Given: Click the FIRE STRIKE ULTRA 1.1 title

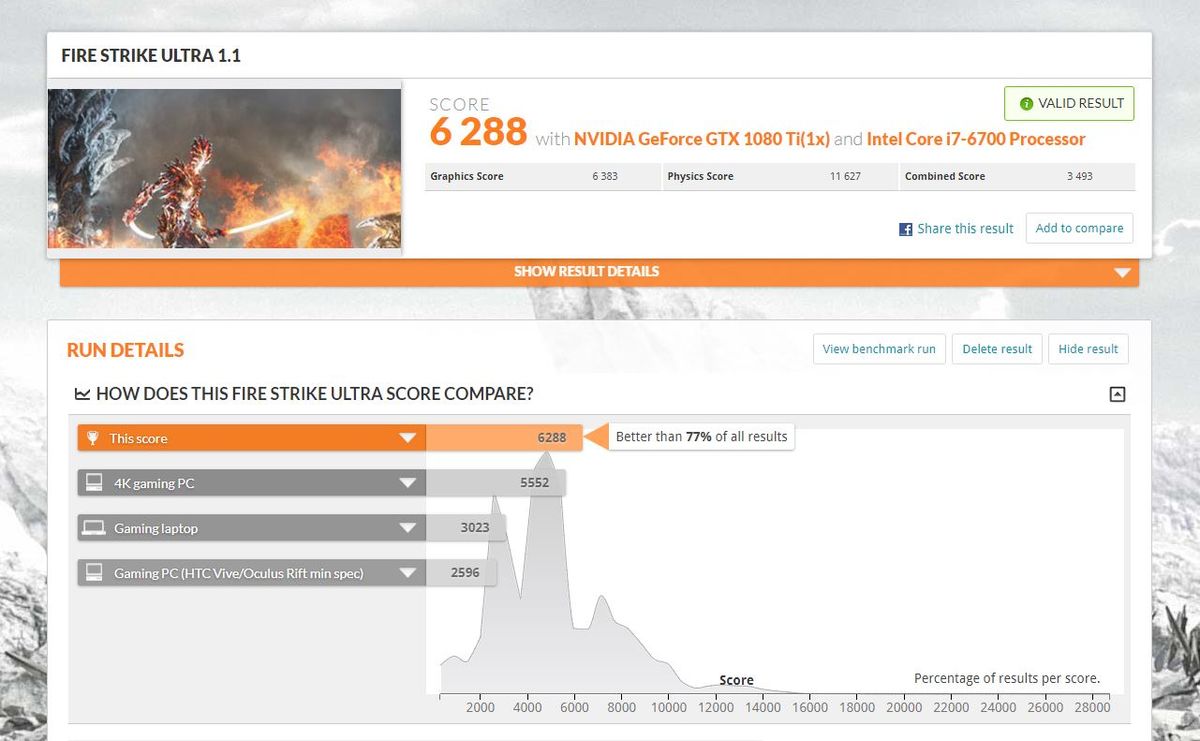Looking at the screenshot, I should pyautogui.click(x=151, y=56).
